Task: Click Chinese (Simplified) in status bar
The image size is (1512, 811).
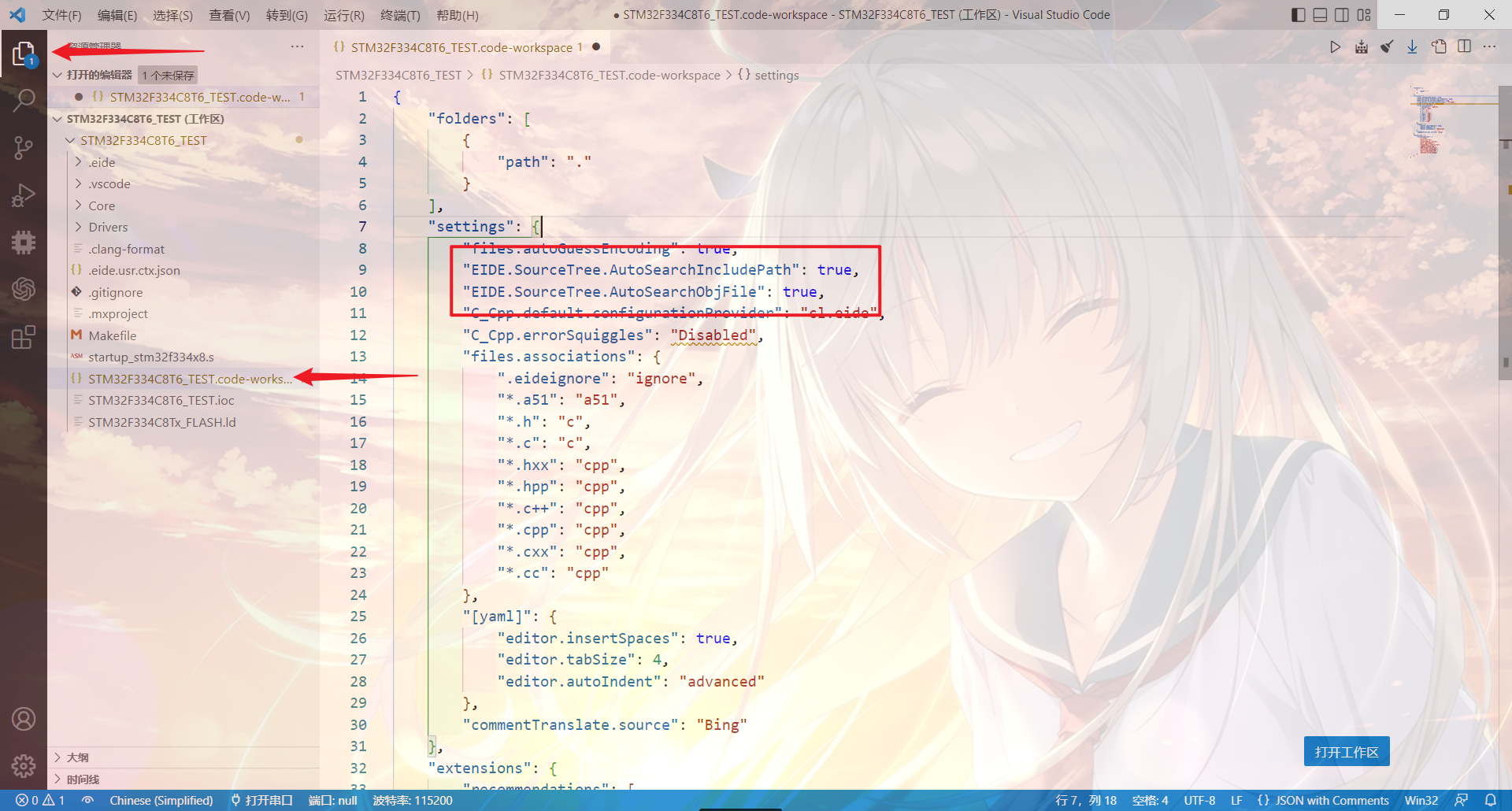Action: (161, 800)
